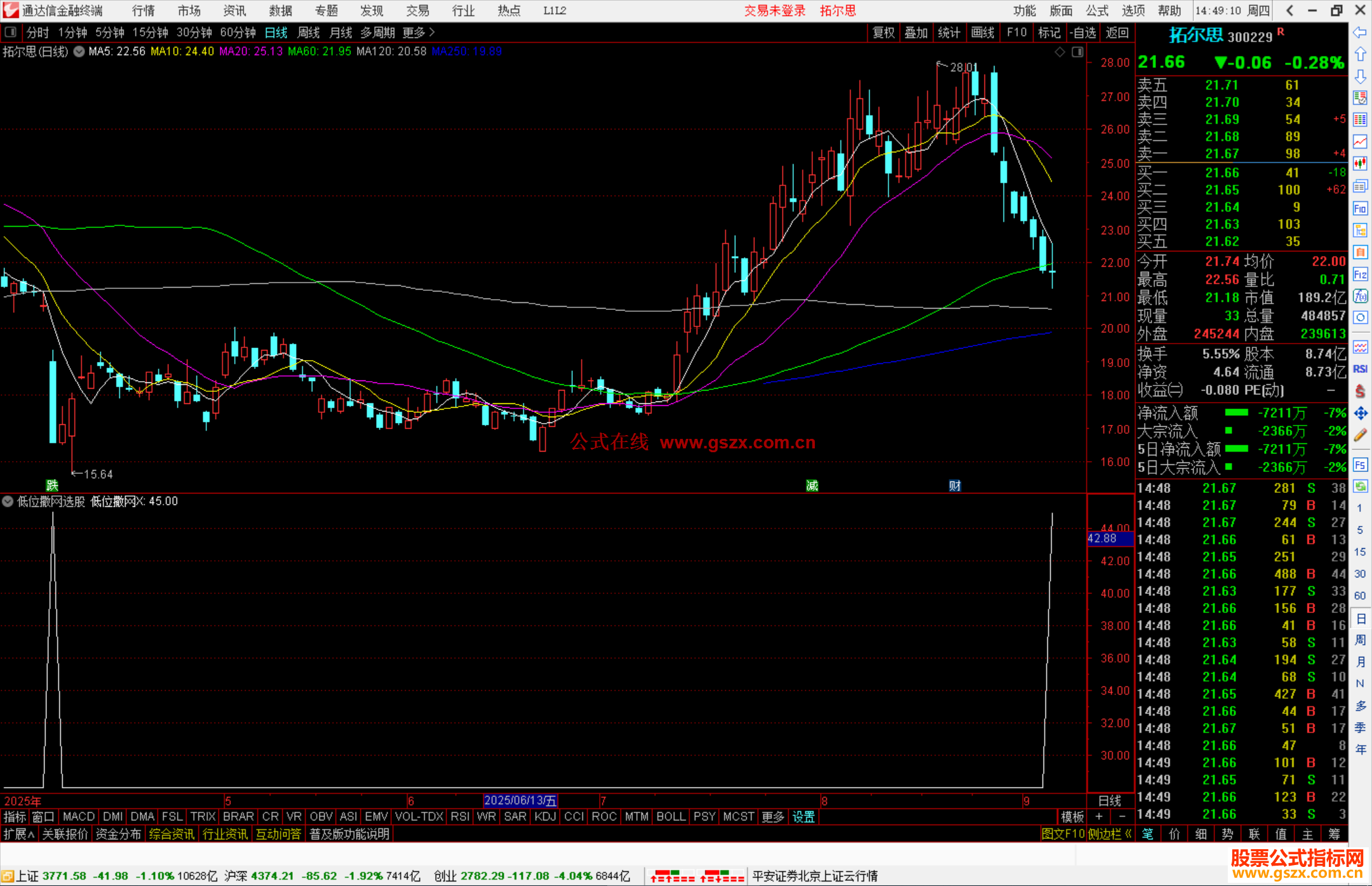Click the green refresh sidebar icon

(1360, 487)
